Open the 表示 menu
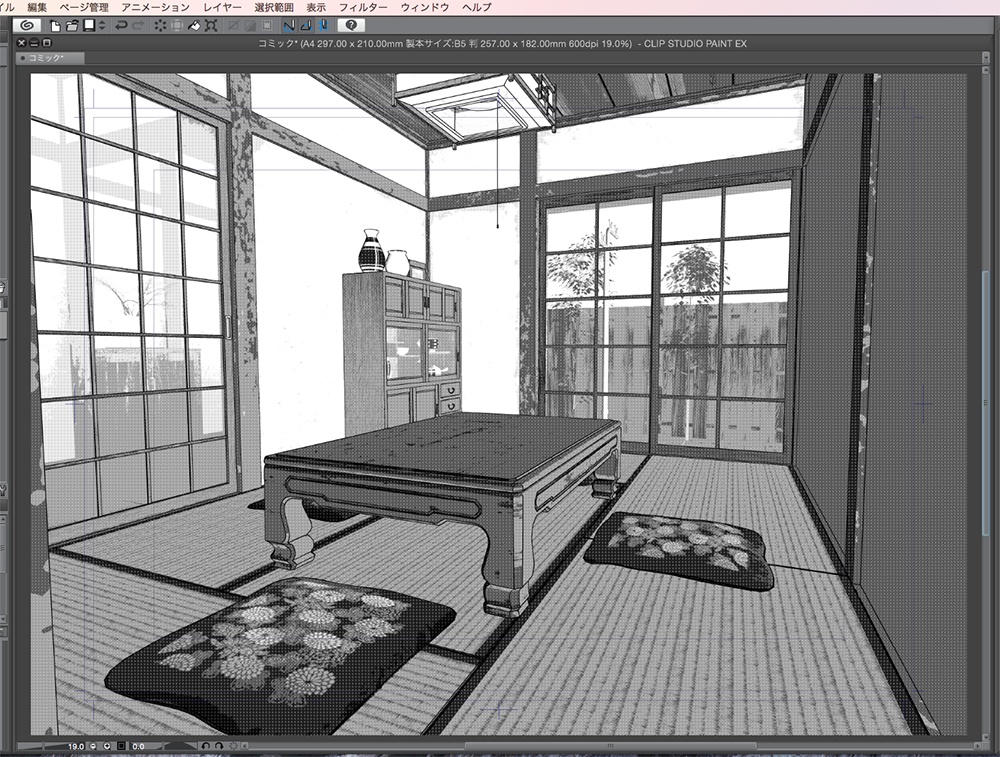The image size is (1000, 757). coord(316,7)
